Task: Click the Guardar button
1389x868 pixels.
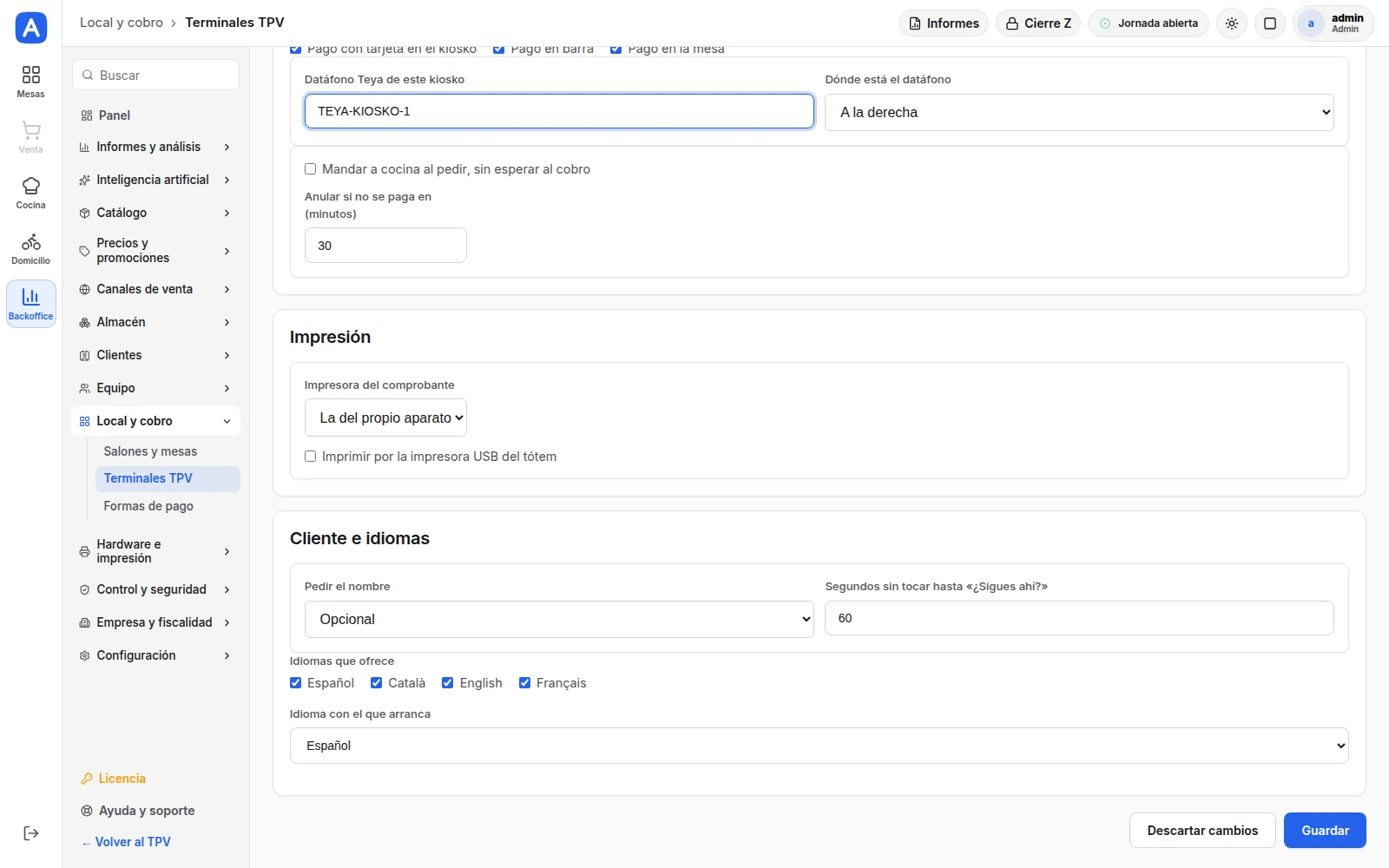Action: (1325, 831)
